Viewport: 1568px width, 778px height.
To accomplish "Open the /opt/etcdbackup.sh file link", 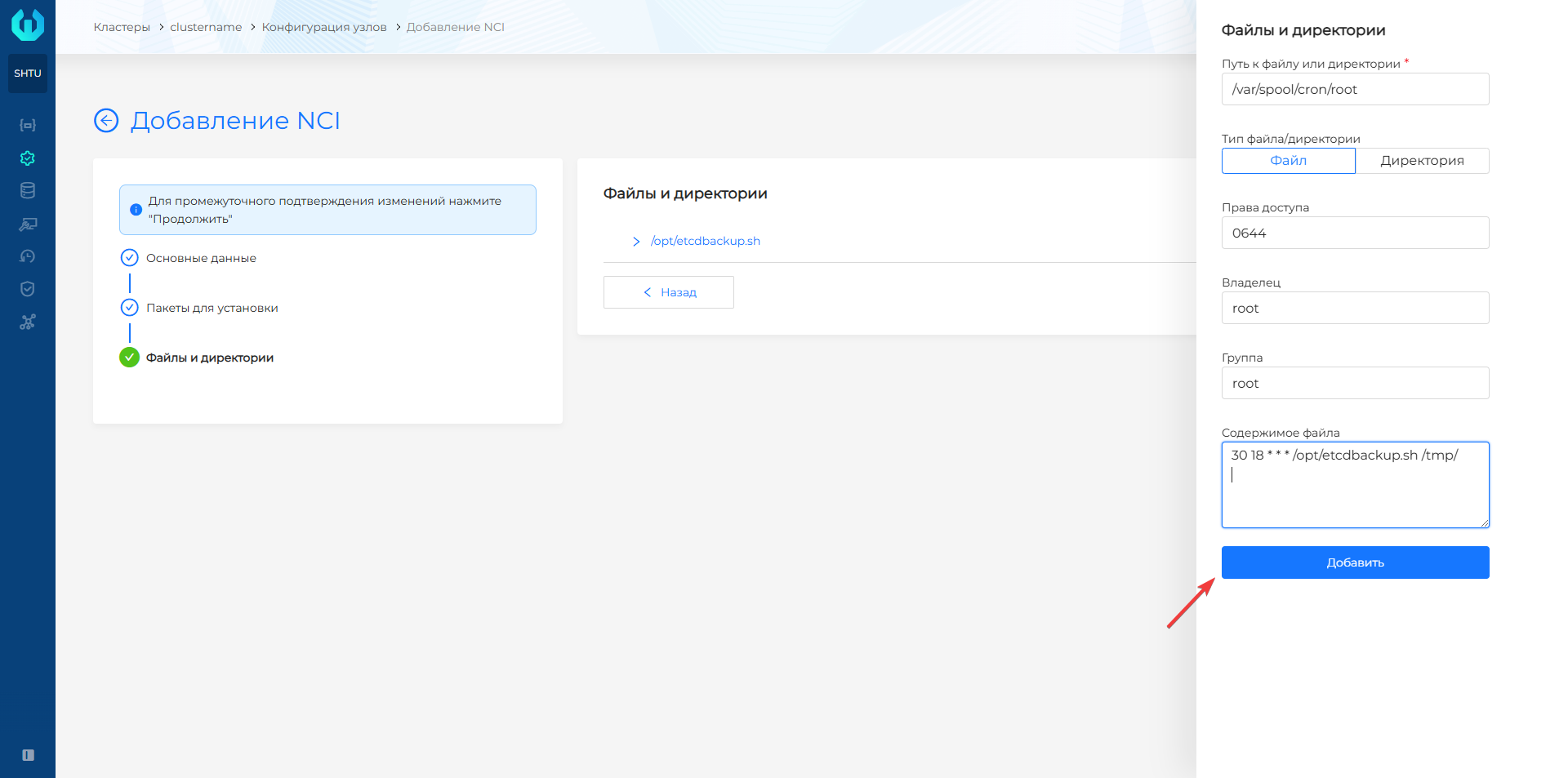I will [706, 241].
